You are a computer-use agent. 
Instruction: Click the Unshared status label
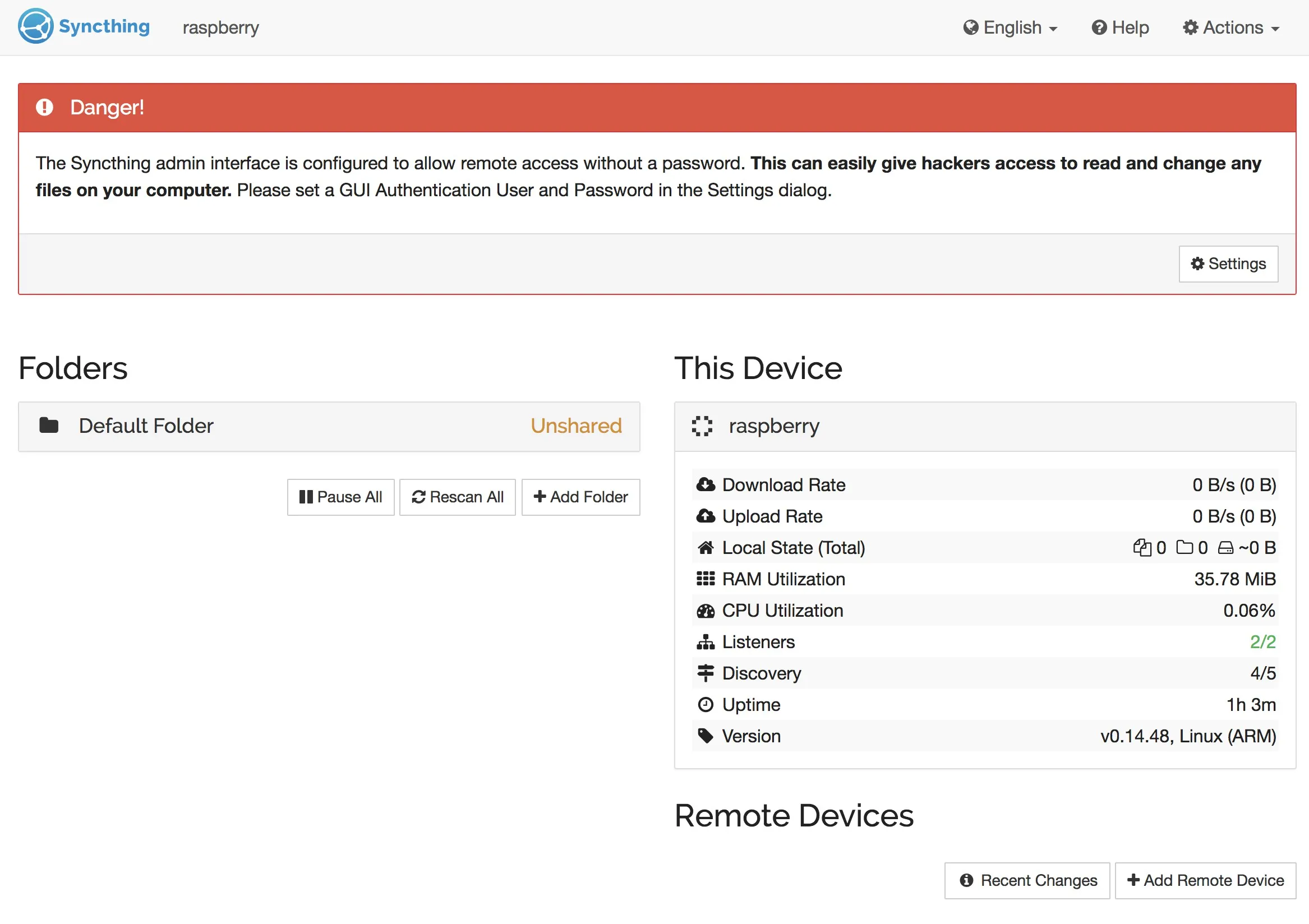(x=576, y=426)
